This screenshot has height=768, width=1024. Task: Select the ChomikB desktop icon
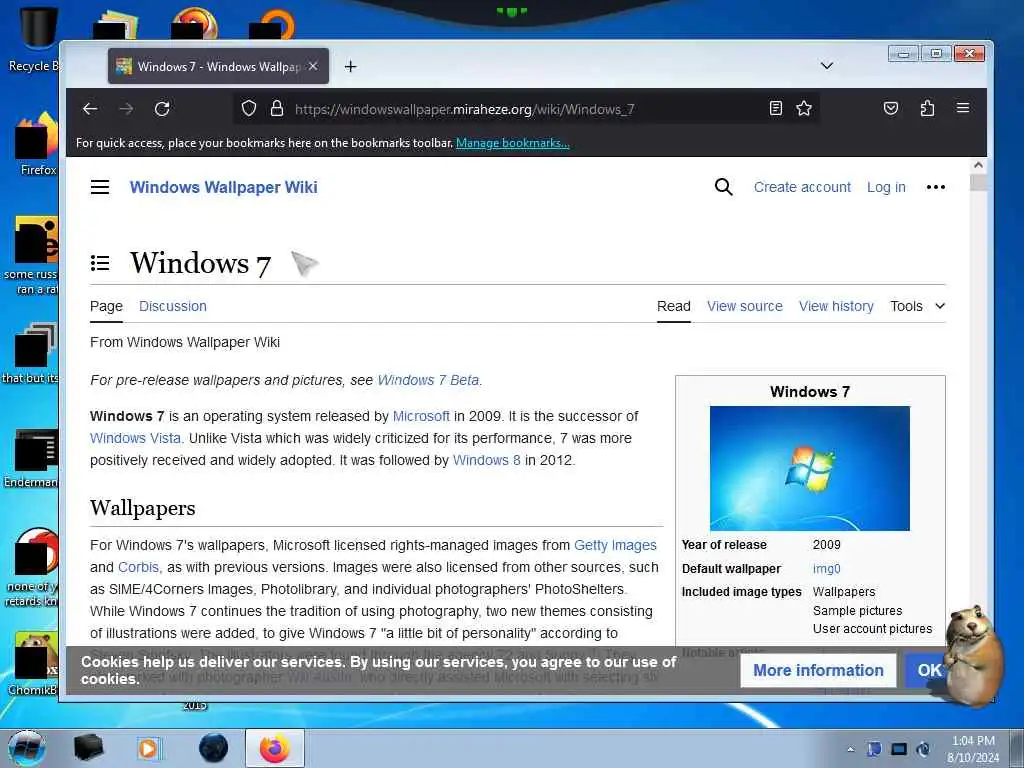point(33,663)
